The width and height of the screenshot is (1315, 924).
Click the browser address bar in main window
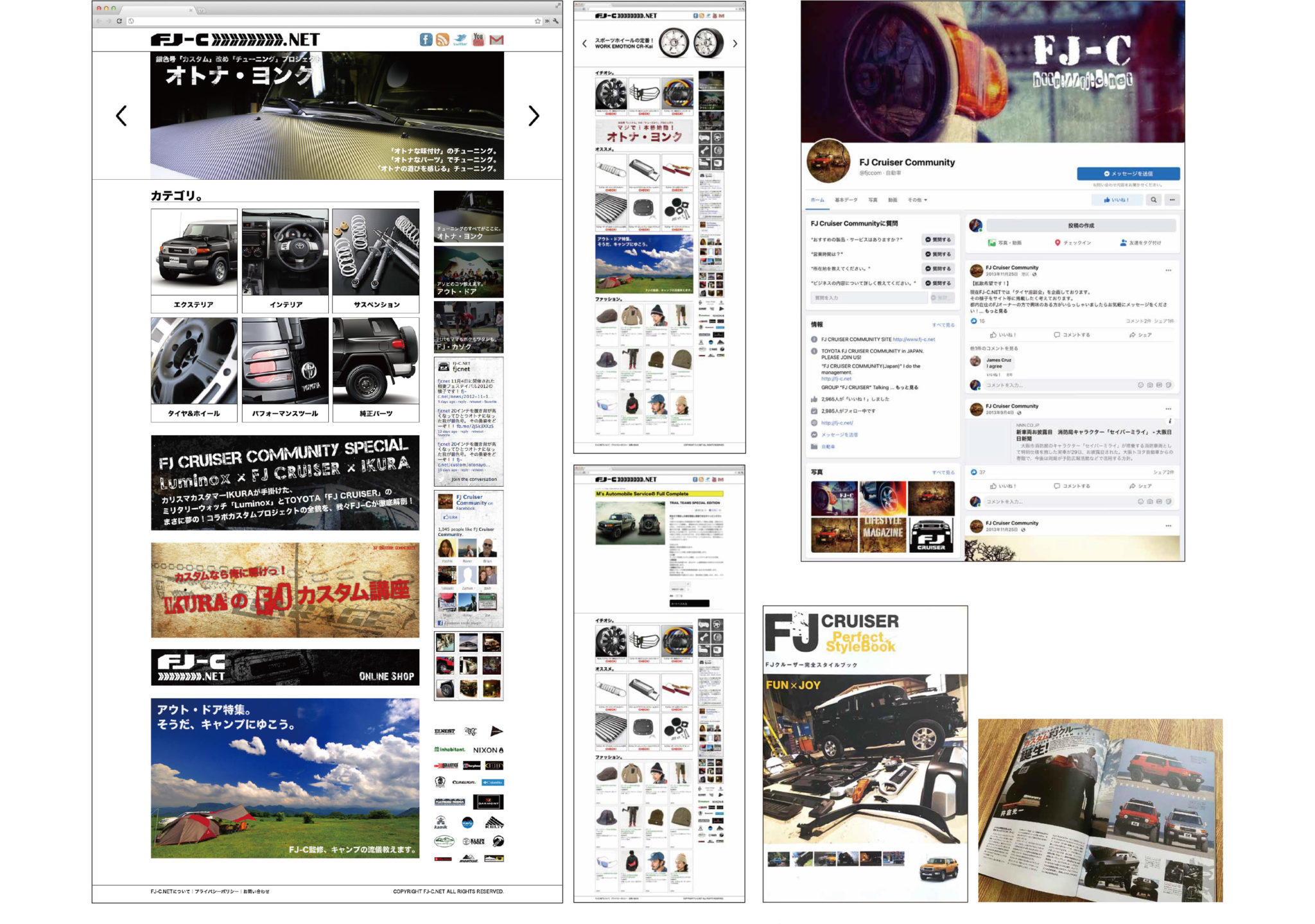tap(331, 21)
